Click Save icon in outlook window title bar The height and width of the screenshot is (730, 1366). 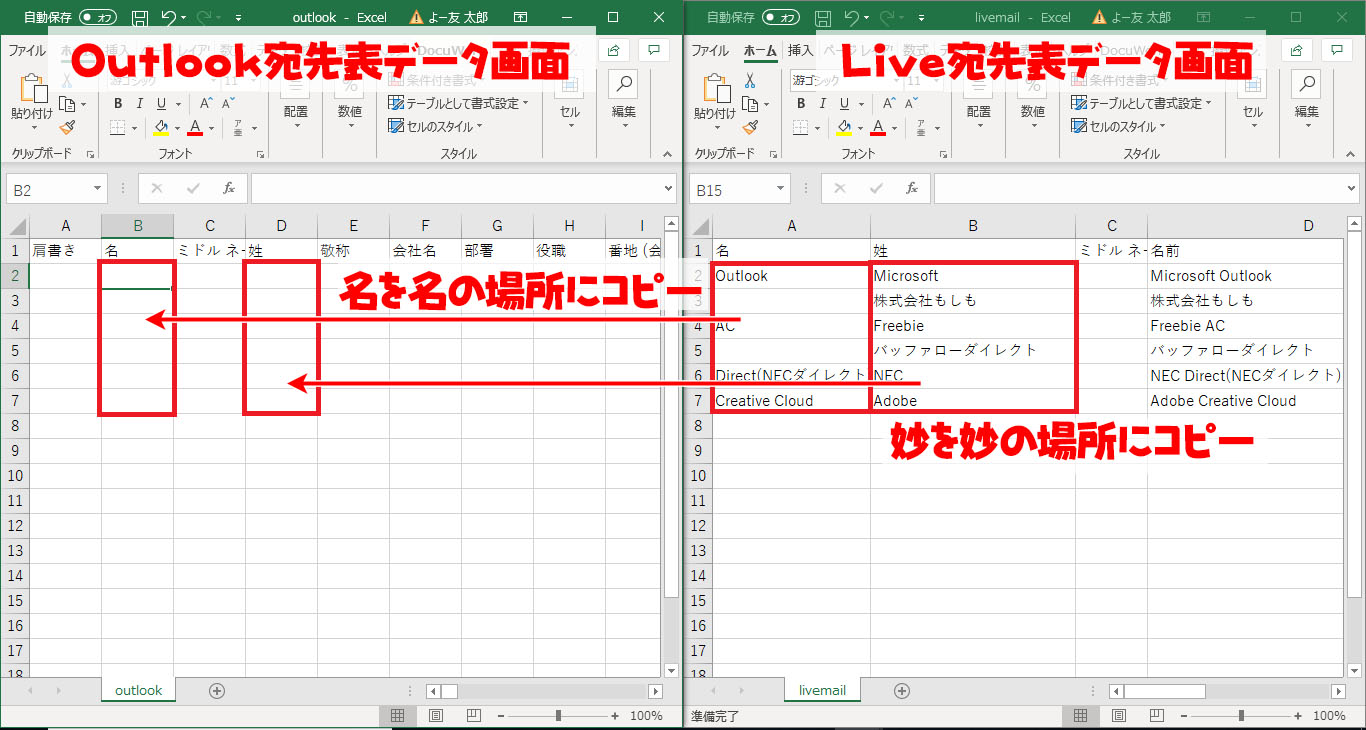140,18
